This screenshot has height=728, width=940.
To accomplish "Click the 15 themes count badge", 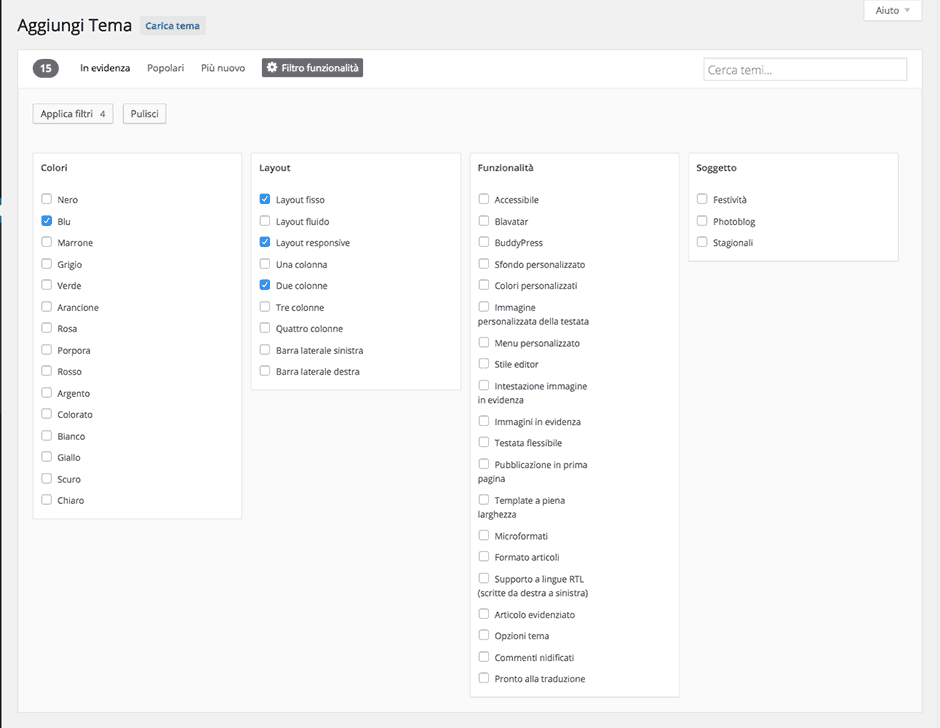I will pos(46,68).
